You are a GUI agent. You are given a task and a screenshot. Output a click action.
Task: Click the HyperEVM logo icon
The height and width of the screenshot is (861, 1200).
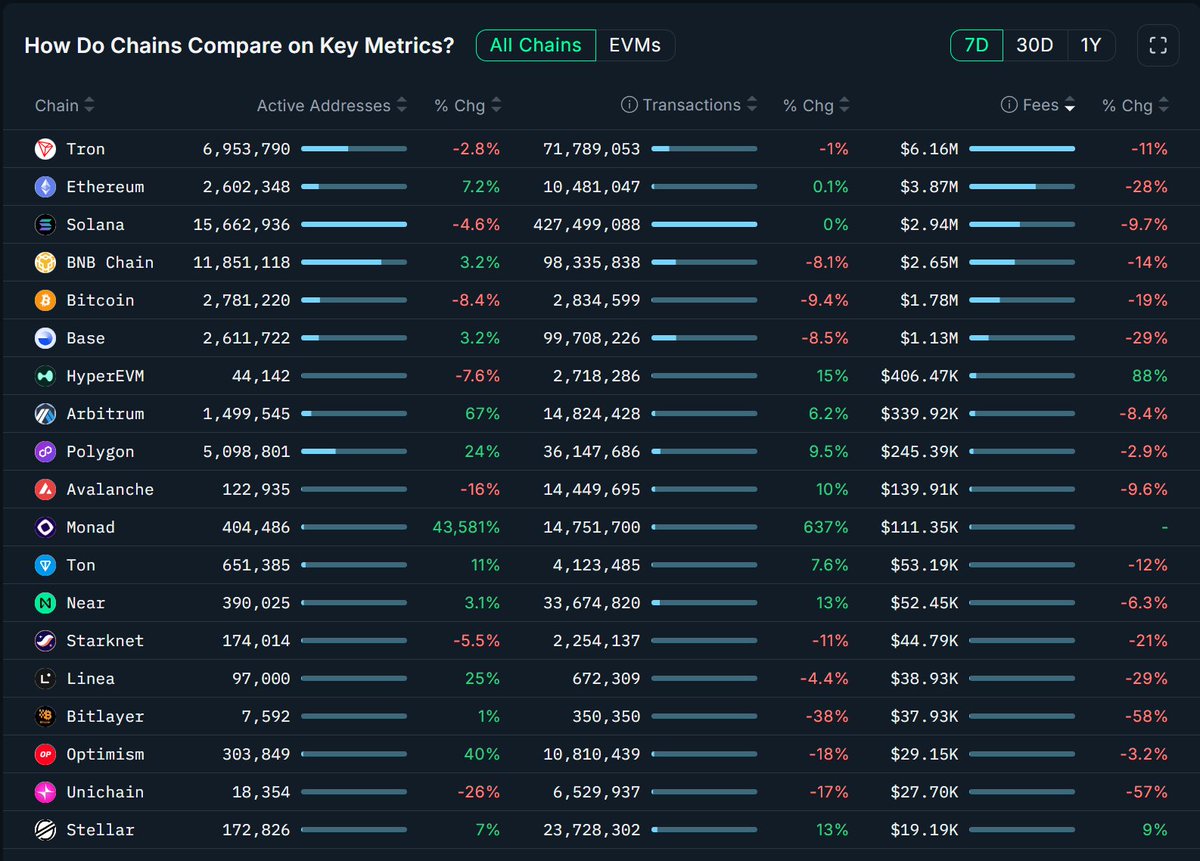tap(45, 376)
